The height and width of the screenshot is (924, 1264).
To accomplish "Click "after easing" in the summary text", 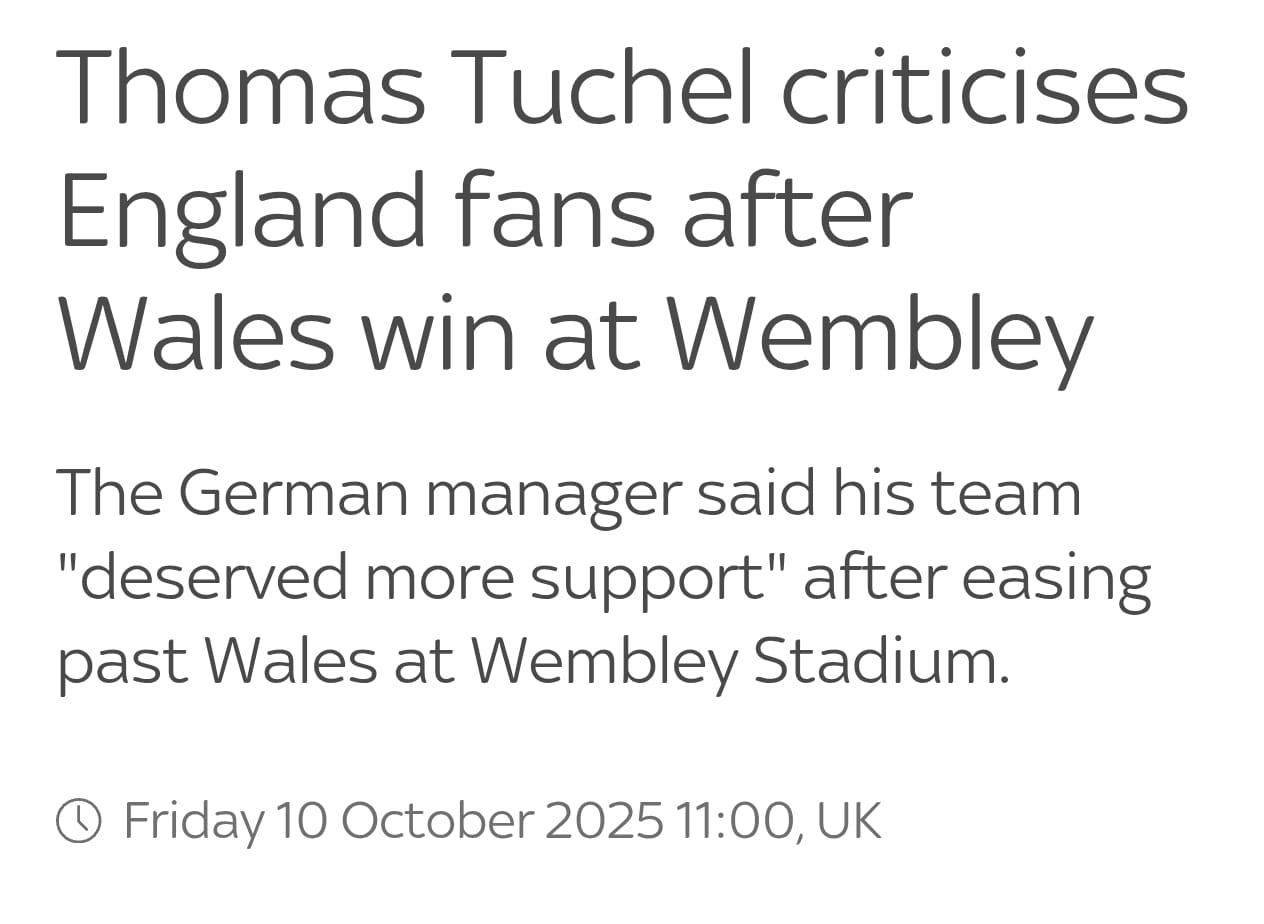I will point(977,577).
